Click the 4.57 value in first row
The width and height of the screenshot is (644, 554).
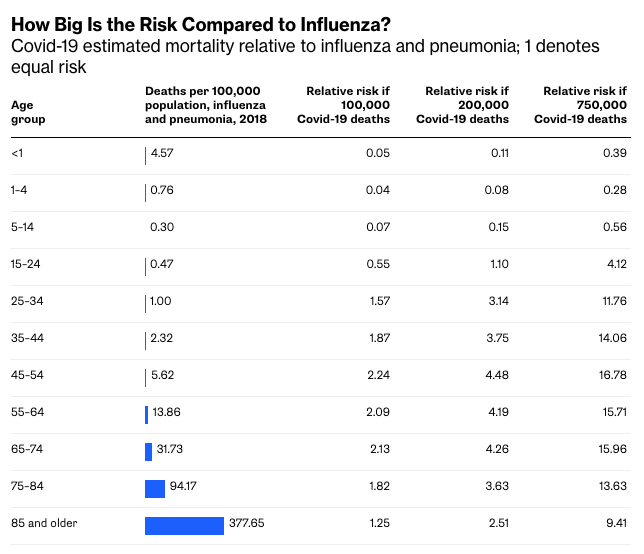coord(162,153)
